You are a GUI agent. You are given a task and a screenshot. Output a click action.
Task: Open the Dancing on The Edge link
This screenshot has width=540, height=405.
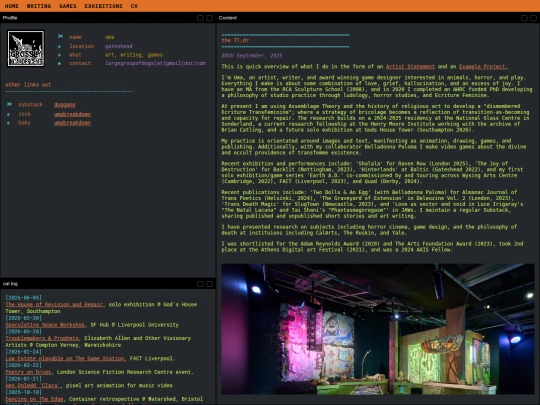[34, 399]
